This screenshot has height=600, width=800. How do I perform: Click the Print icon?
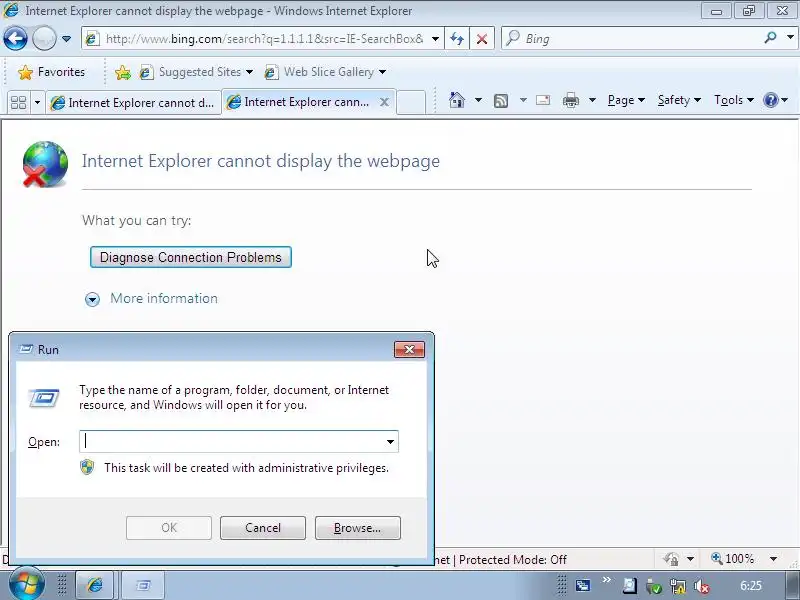(x=570, y=100)
